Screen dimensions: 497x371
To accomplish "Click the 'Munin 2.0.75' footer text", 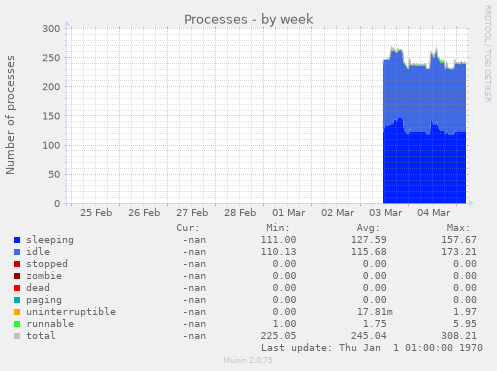I will pyautogui.click(x=248, y=360).
